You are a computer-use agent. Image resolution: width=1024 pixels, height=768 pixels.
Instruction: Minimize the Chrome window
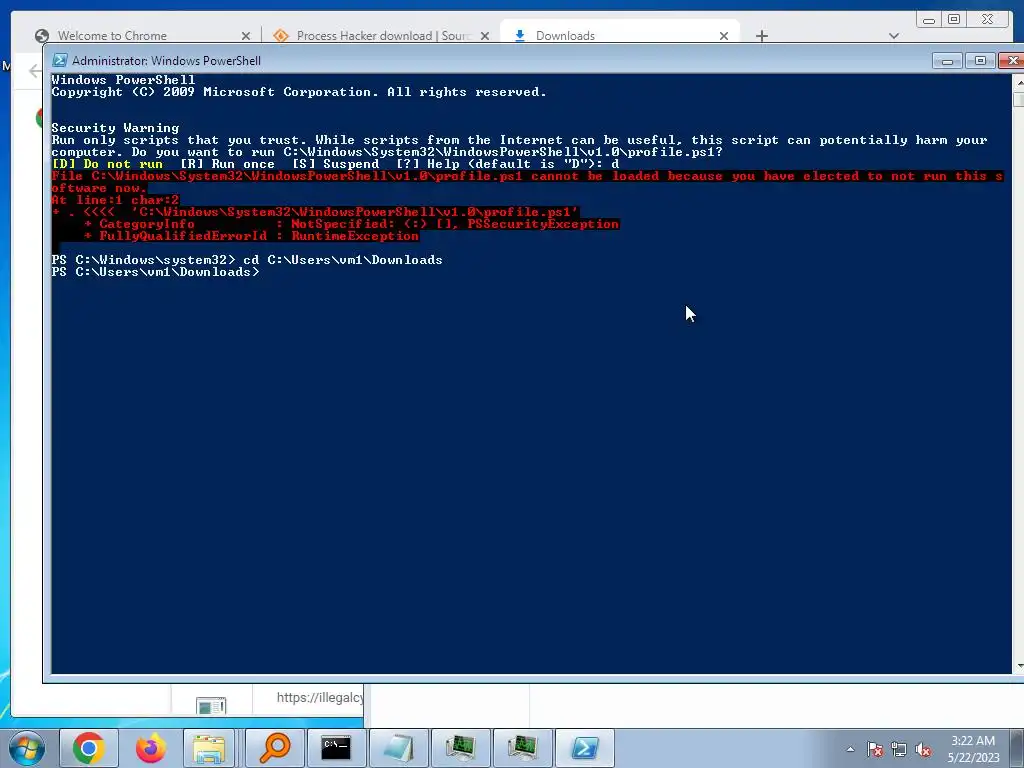(x=929, y=20)
